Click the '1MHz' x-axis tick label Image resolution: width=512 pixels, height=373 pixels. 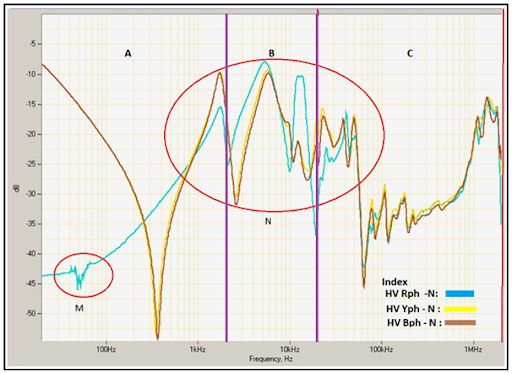pos(473,350)
